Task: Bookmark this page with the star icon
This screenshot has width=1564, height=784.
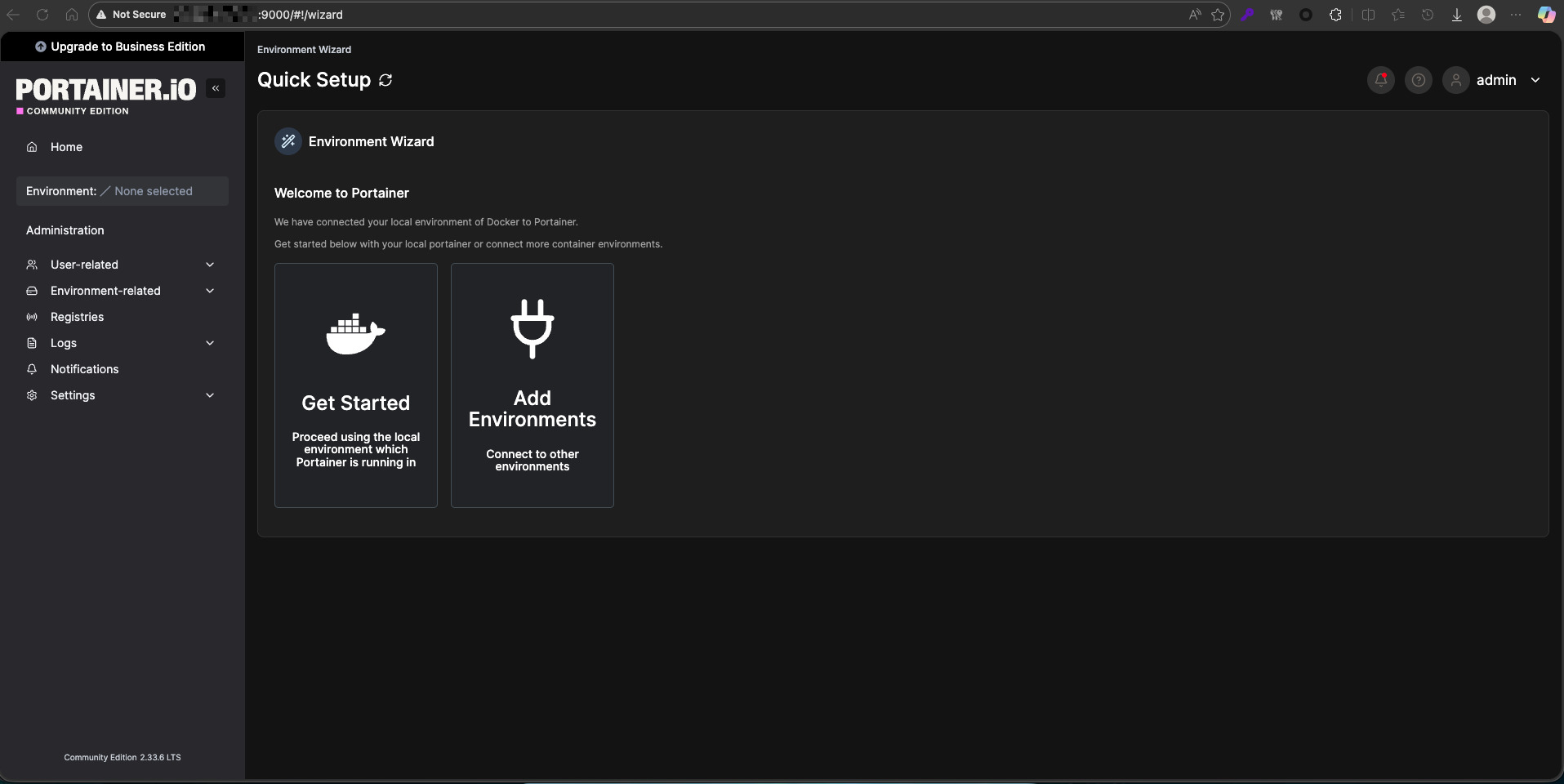Action: point(1218,15)
